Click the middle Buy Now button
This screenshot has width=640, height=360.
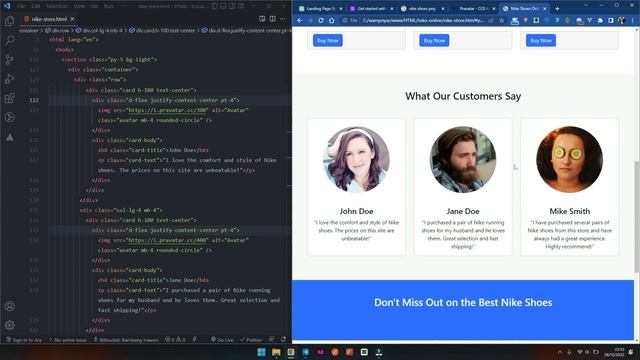pos(434,40)
